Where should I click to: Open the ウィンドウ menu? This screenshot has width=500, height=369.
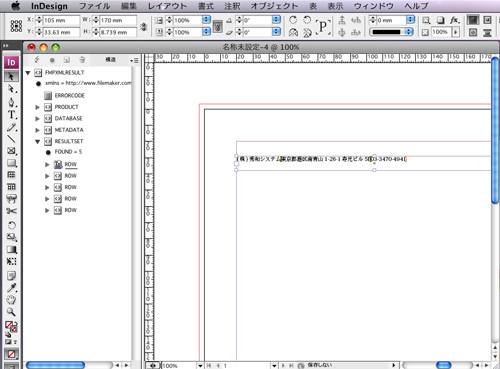(374, 6)
